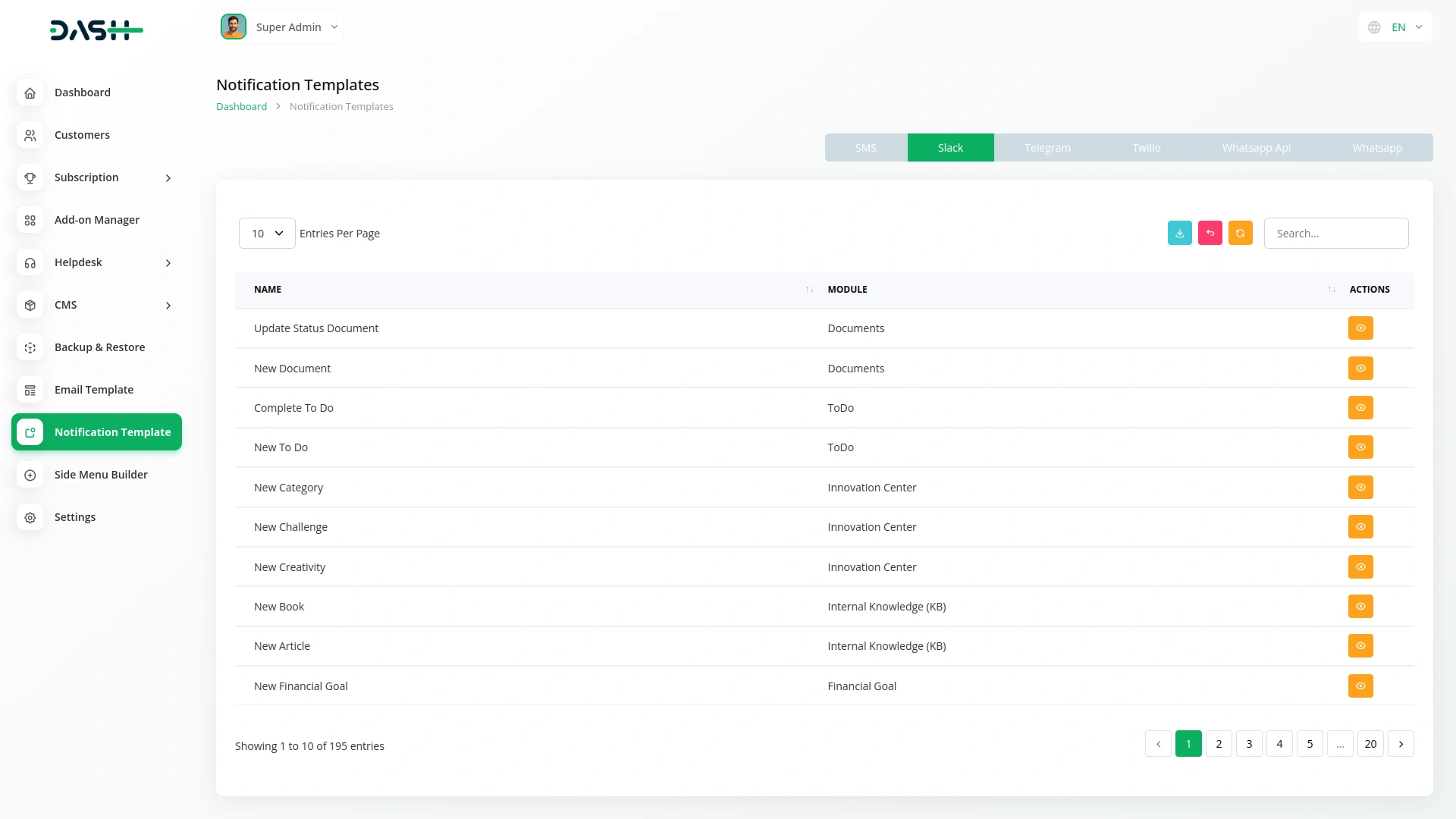This screenshot has height=819, width=1456.
Task: Click the Email Template sidebar icon
Action: (x=30, y=390)
